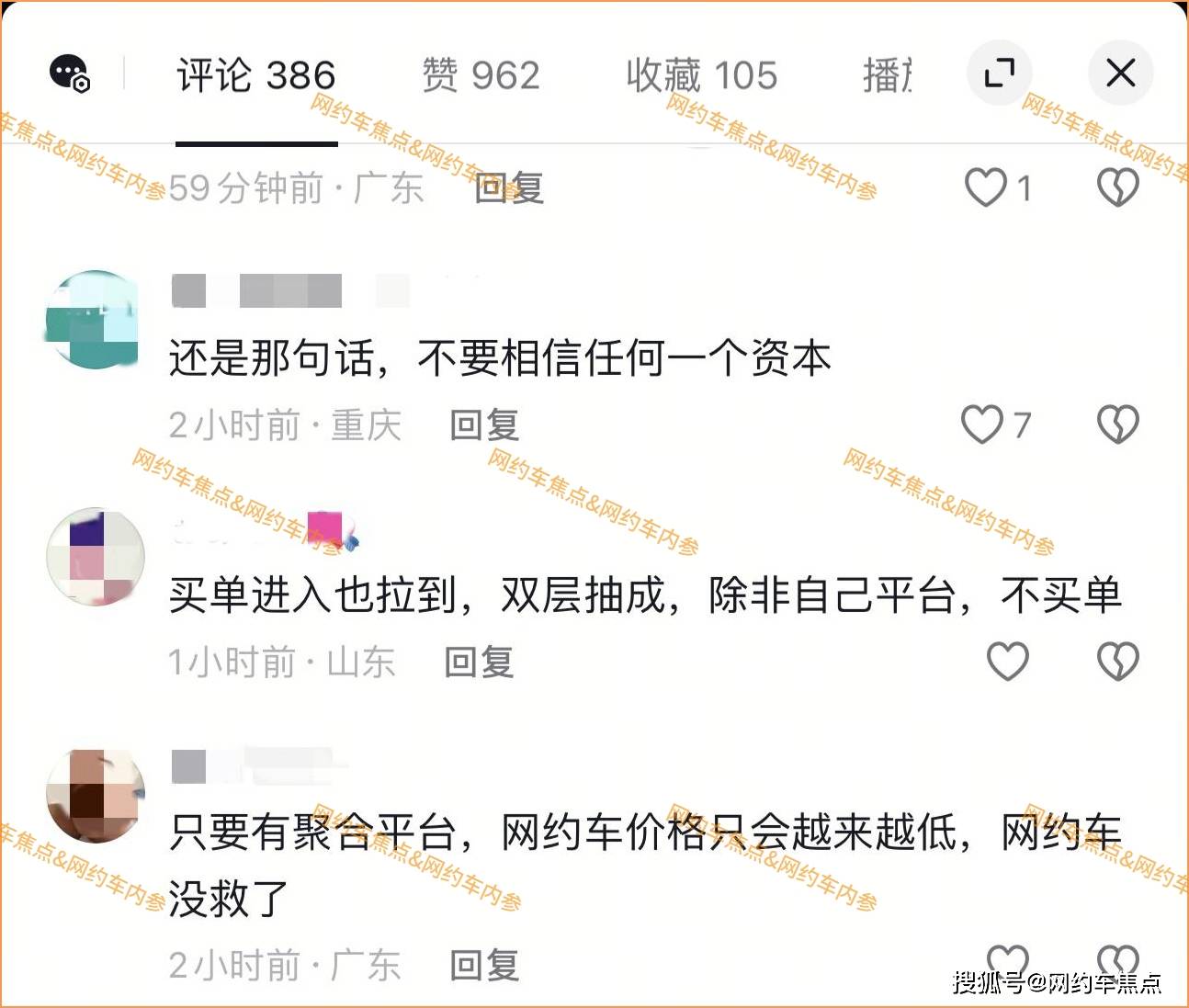1189x1008 pixels.
Task: Dislike the 59分钟前 广东 comment
Action: pyautogui.click(x=1118, y=187)
